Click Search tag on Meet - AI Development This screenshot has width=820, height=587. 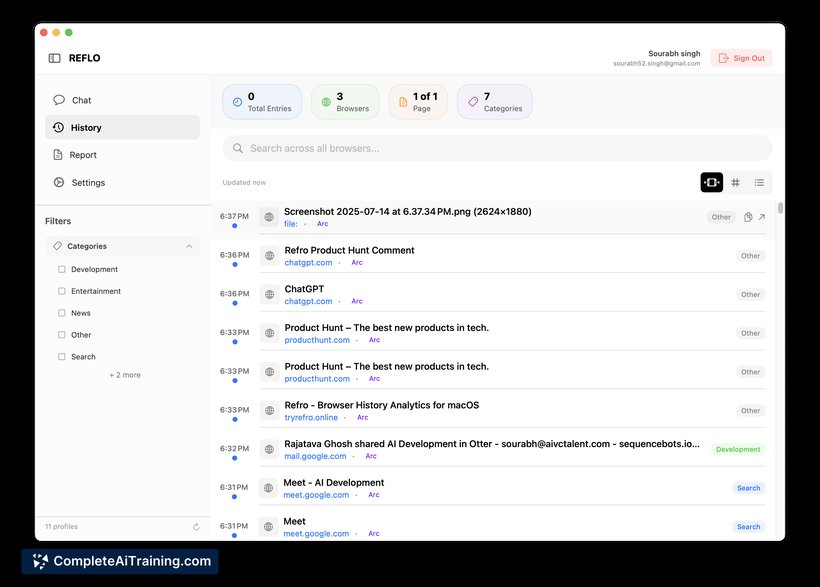748,488
